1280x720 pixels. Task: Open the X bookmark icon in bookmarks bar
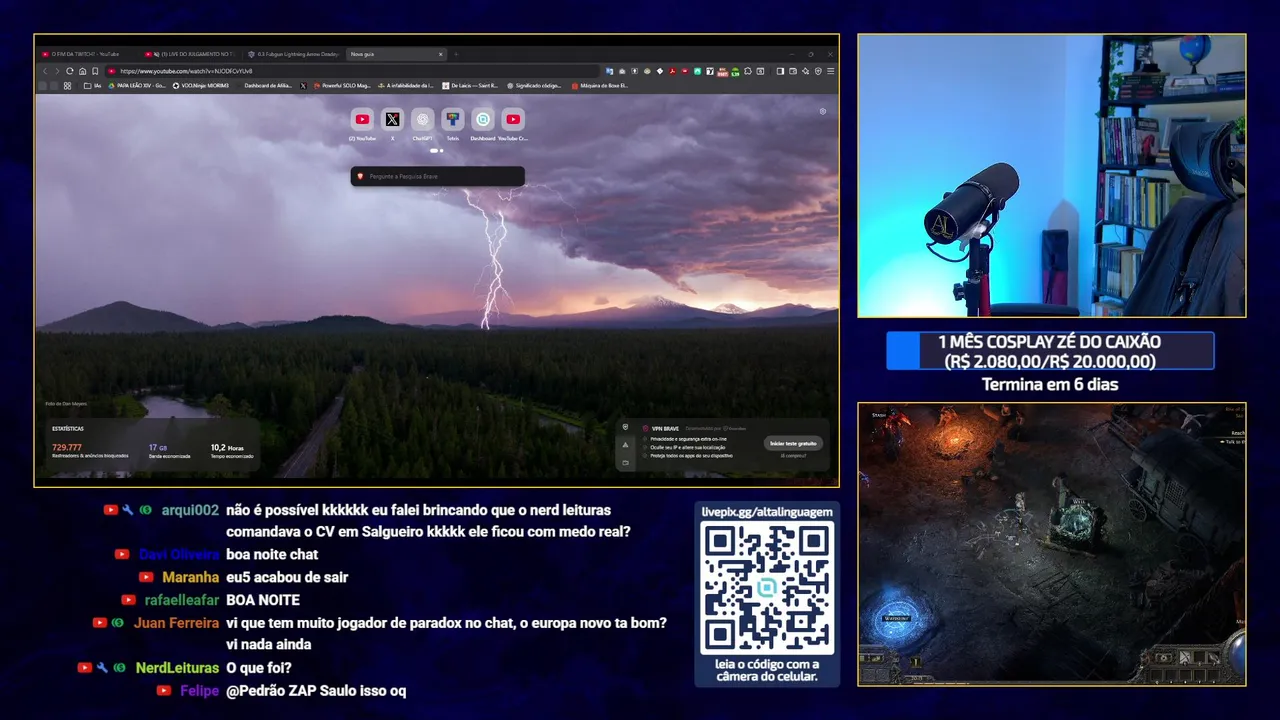point(303,86)
